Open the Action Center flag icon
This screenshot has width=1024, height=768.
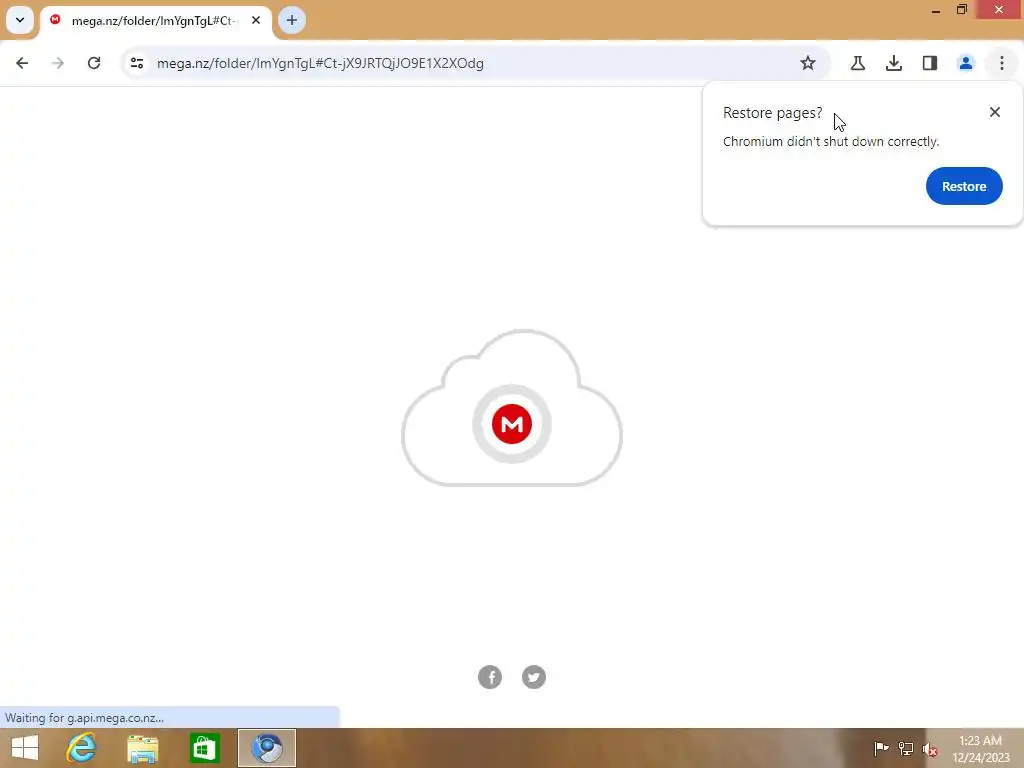pyautogui.click(x=881, y=748)
